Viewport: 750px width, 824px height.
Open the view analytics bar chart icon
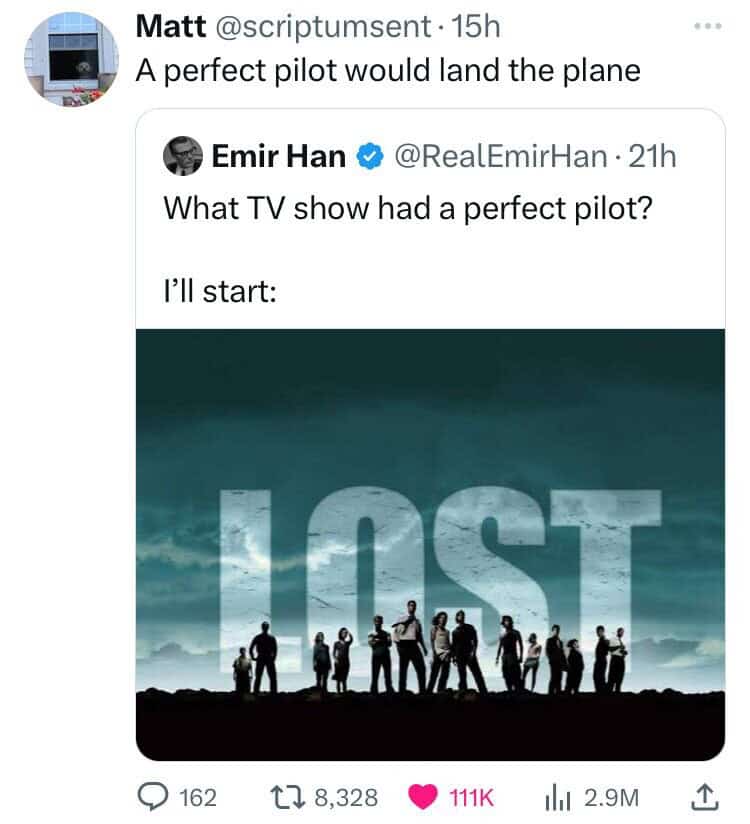pyautogui.click(x=558, y=798)
